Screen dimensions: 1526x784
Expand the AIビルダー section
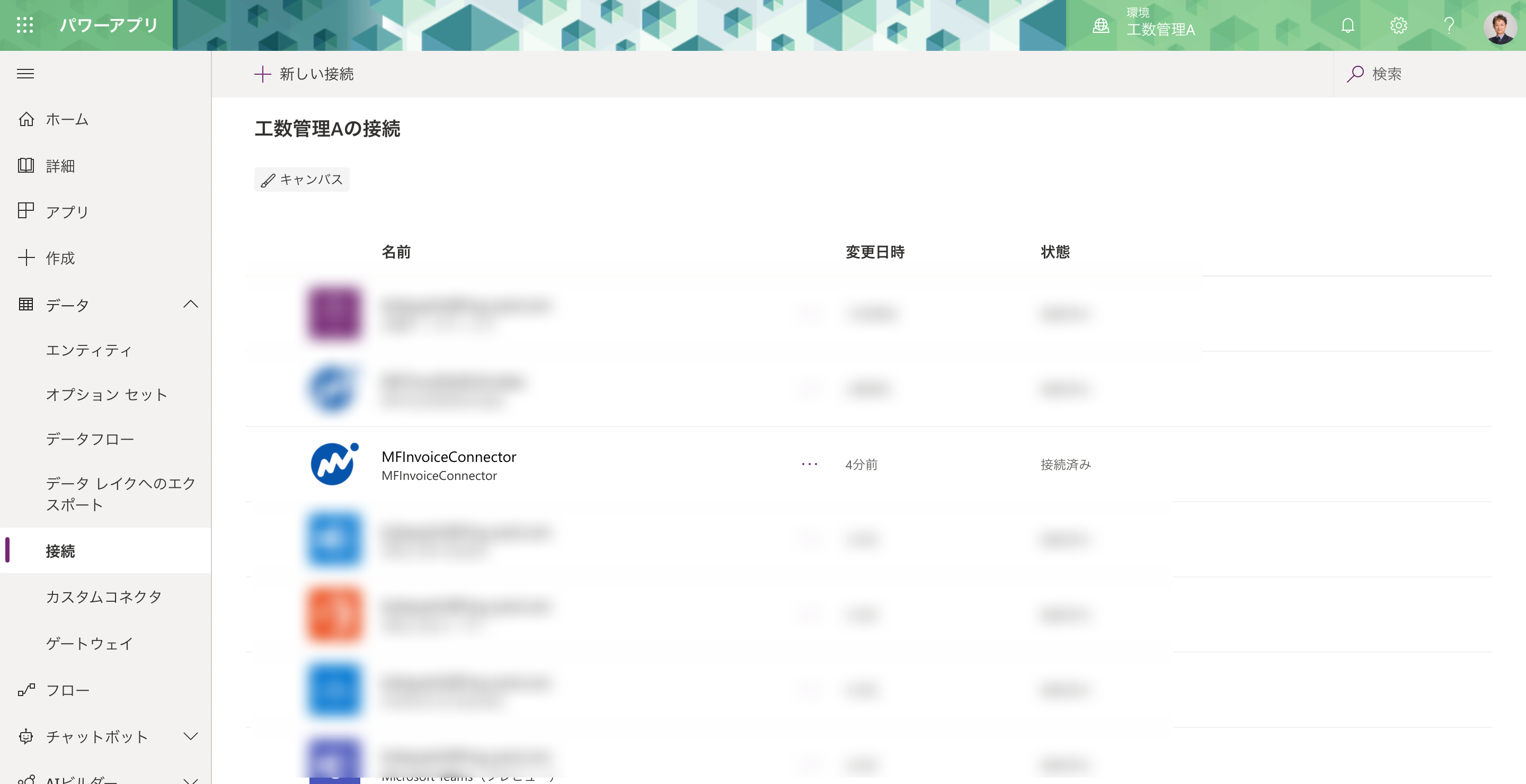tap(191, 780)
